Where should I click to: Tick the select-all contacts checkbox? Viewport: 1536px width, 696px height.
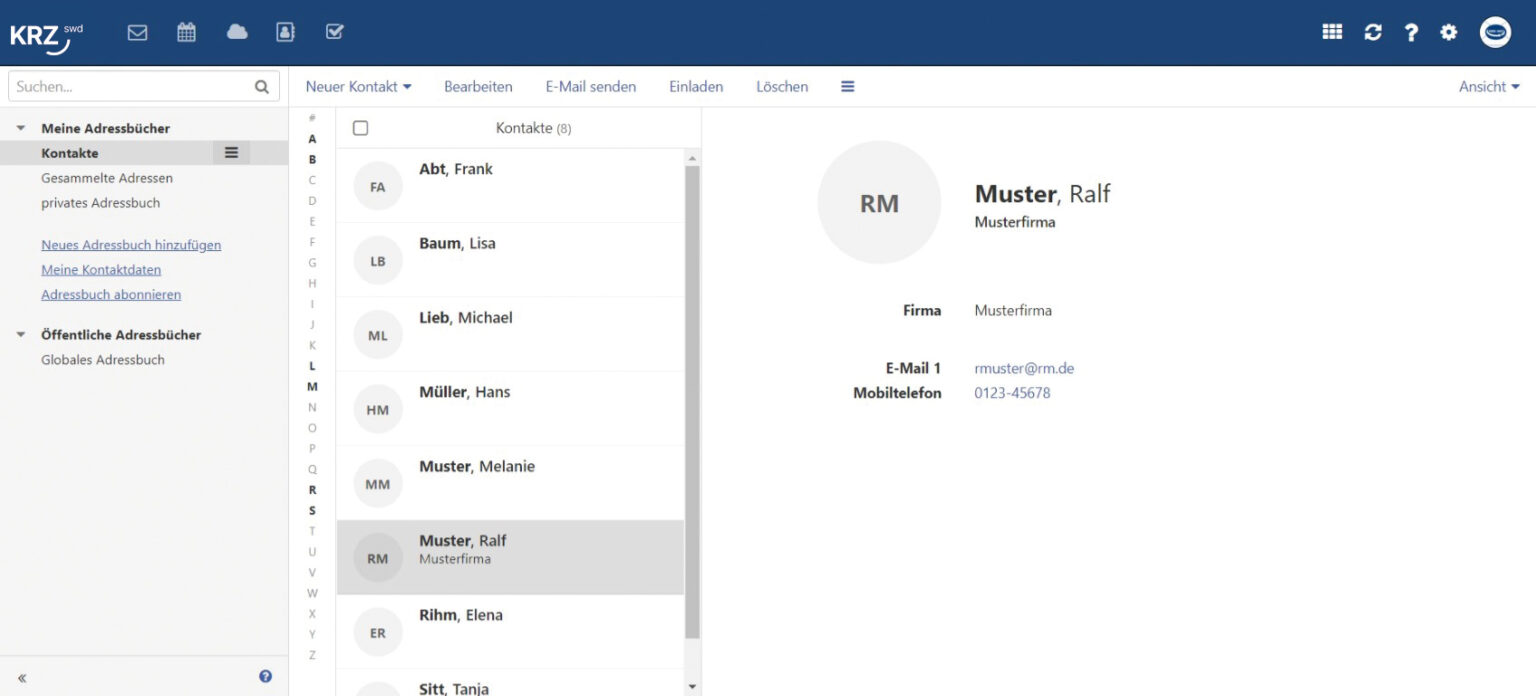coord(361,128)
